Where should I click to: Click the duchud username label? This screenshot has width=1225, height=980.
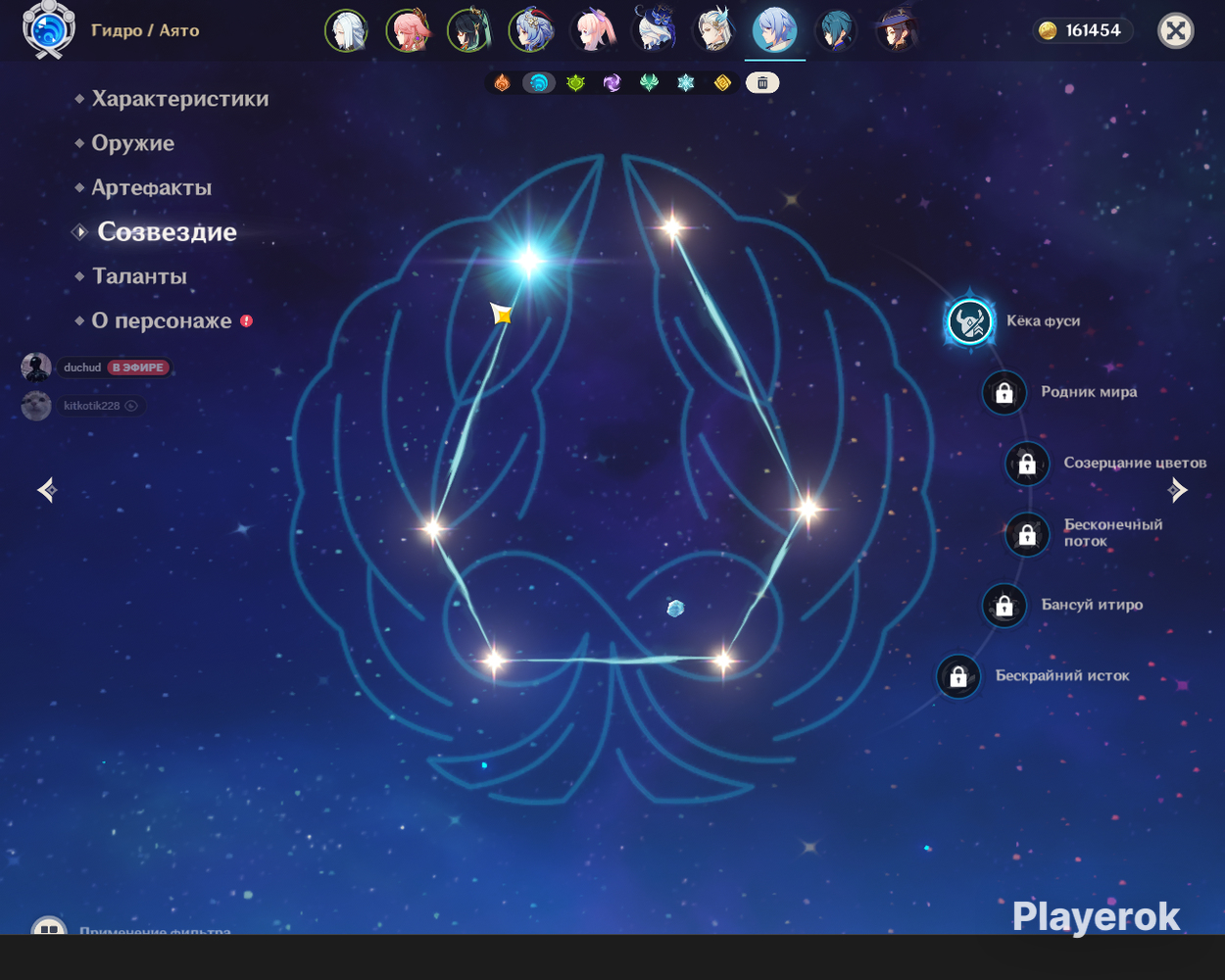(x=82, y=367)
